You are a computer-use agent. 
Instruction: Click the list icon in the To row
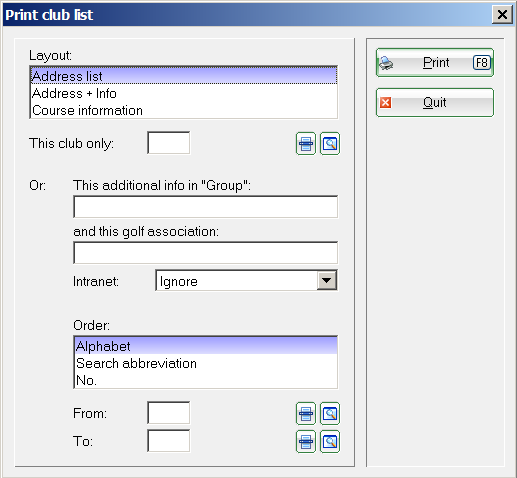[306, 441]
